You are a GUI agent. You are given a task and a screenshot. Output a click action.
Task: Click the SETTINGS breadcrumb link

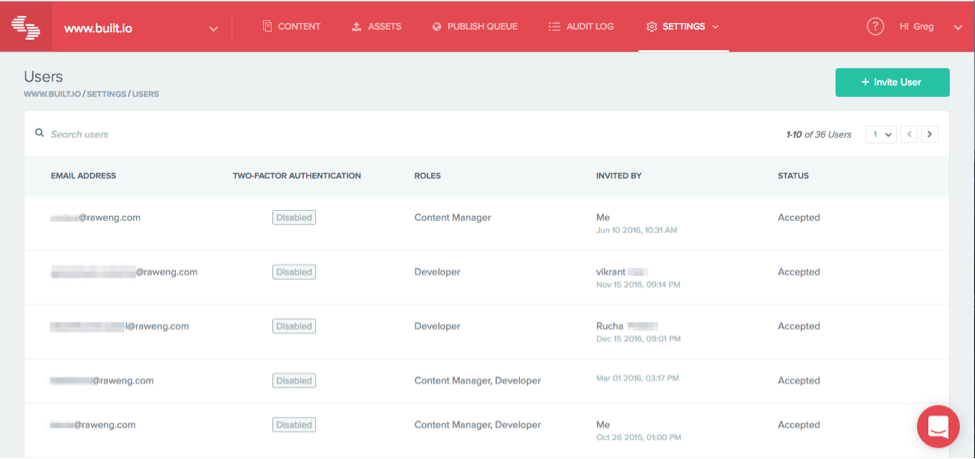tap(106, 95)
